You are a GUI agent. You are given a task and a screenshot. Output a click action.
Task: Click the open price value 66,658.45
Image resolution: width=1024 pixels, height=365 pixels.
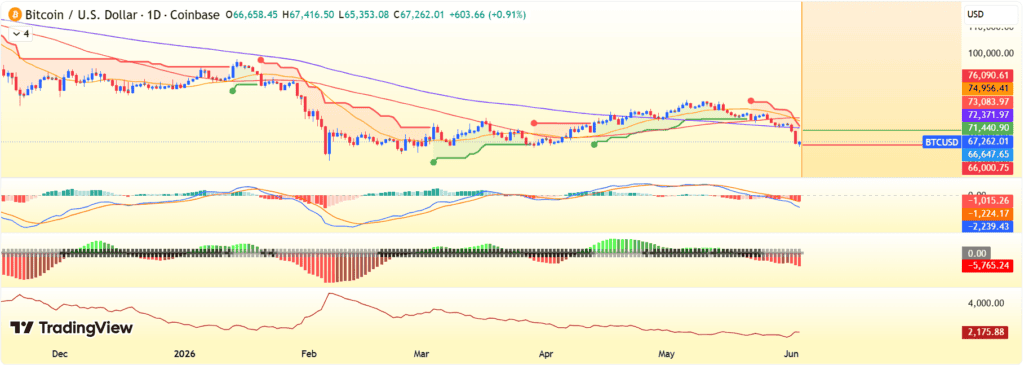click(x=254, y=14)
